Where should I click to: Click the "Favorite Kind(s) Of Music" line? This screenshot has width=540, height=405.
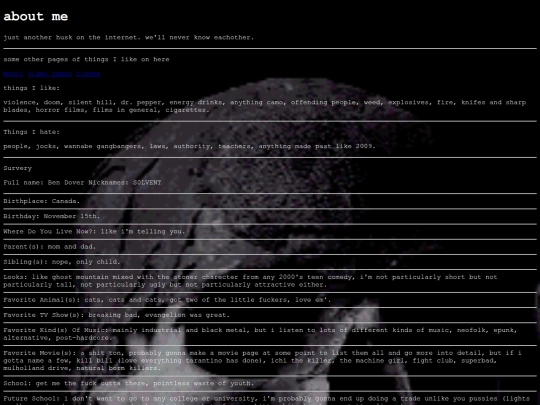click(260, 334)
